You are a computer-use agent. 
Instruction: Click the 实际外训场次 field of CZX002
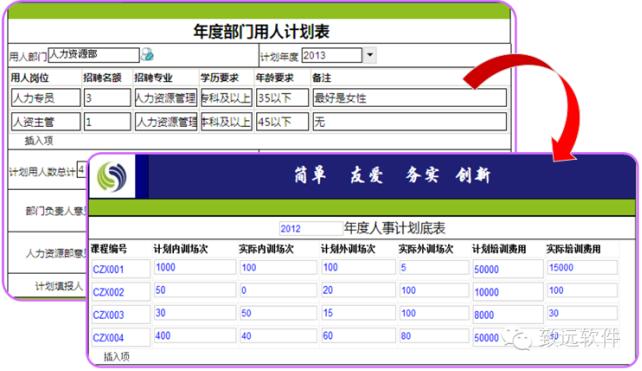tap(434, 290)
